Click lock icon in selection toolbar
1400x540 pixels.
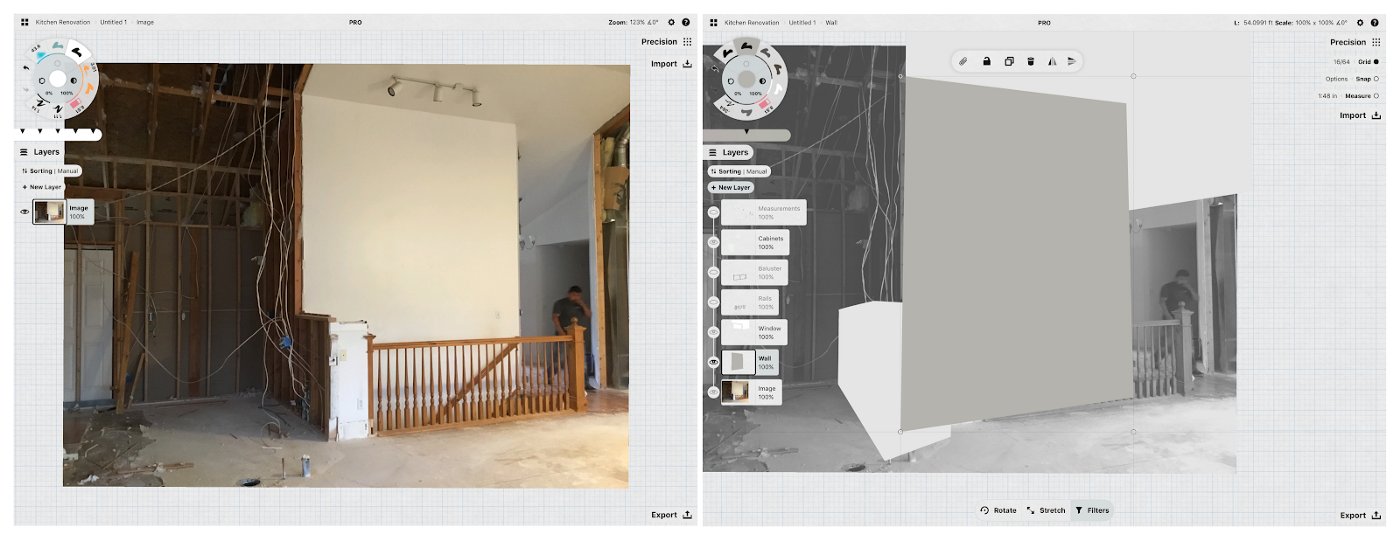[x=986, y=62]
